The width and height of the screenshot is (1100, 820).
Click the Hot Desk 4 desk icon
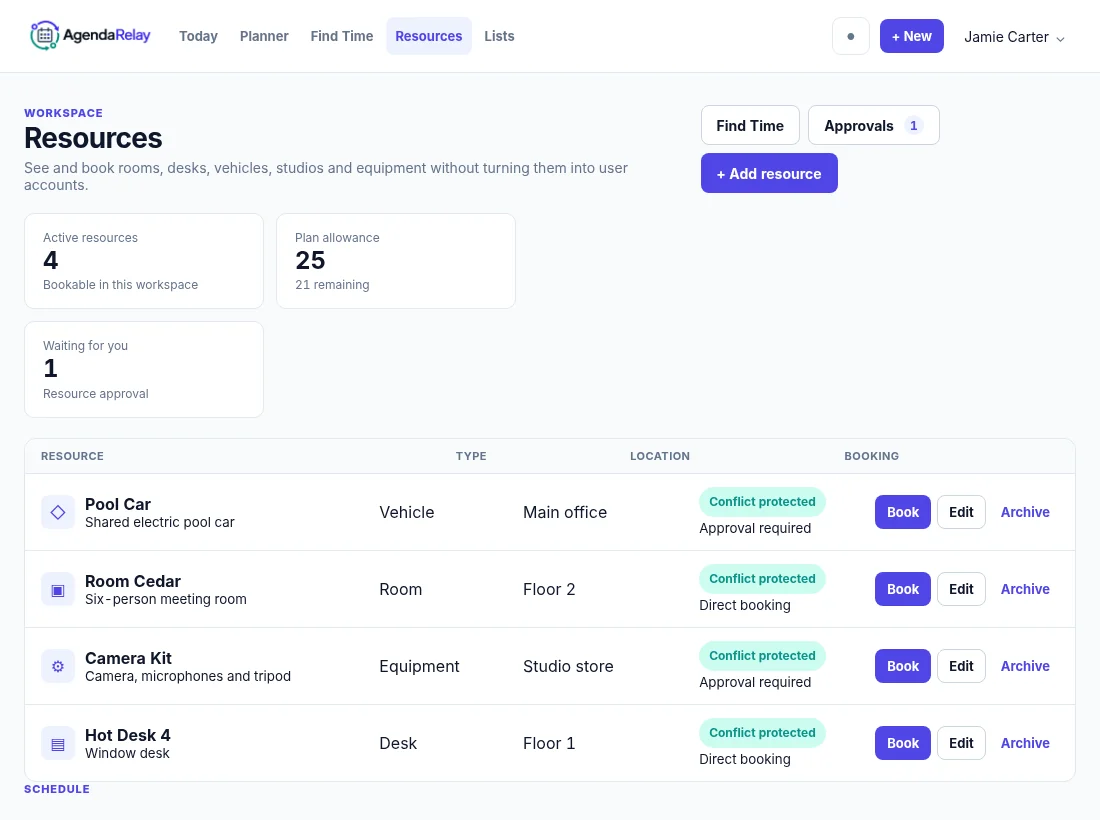pyautogui.click(x=58, y=744)
